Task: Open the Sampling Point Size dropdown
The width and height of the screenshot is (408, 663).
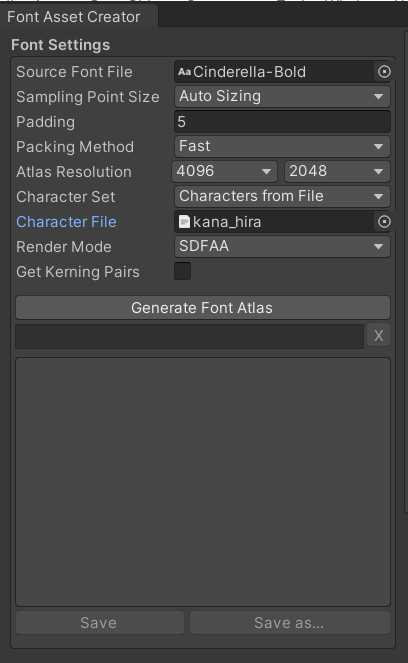Action: click(x=282, y=96)
